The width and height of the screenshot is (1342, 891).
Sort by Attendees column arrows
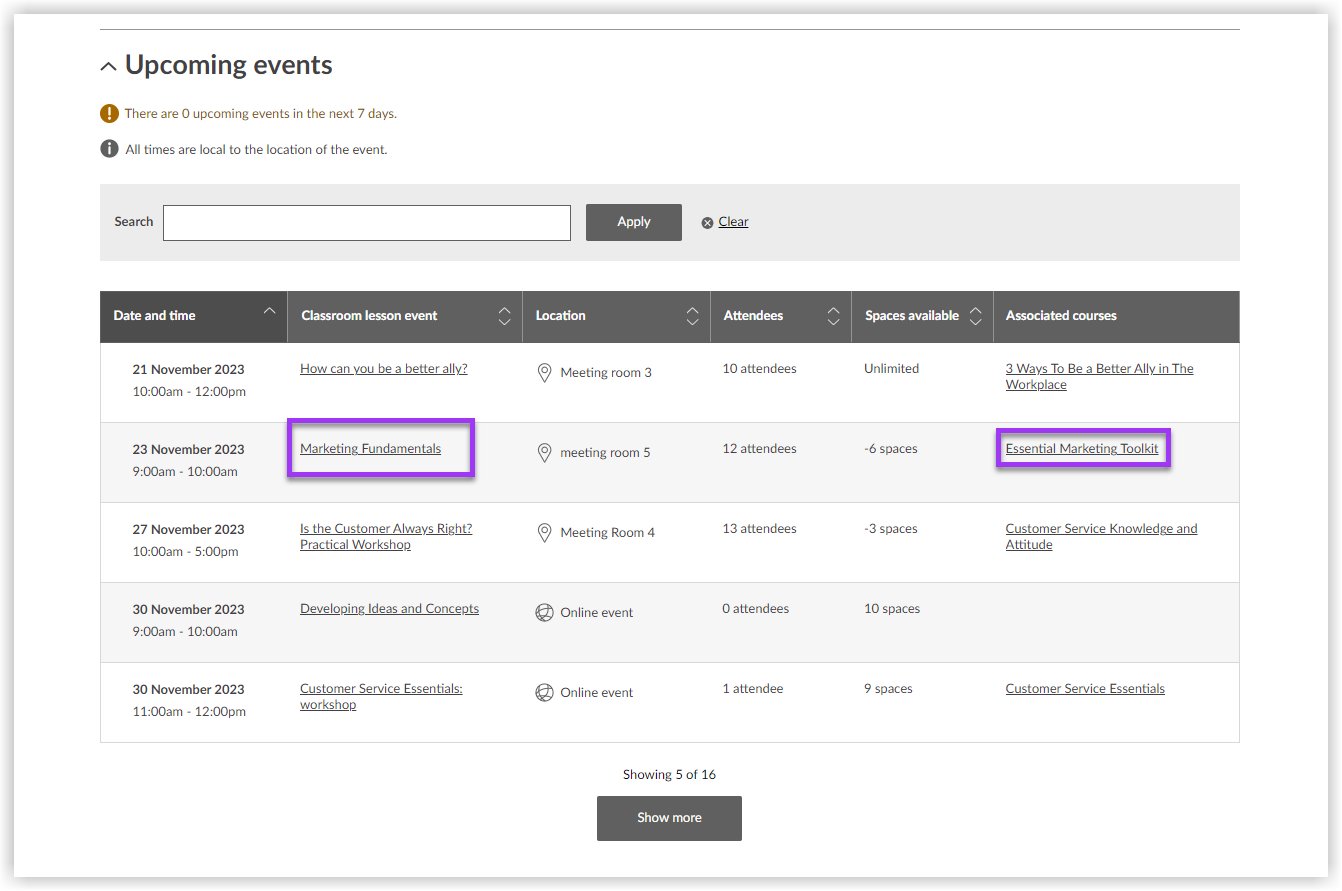click(x=833, y=316)
